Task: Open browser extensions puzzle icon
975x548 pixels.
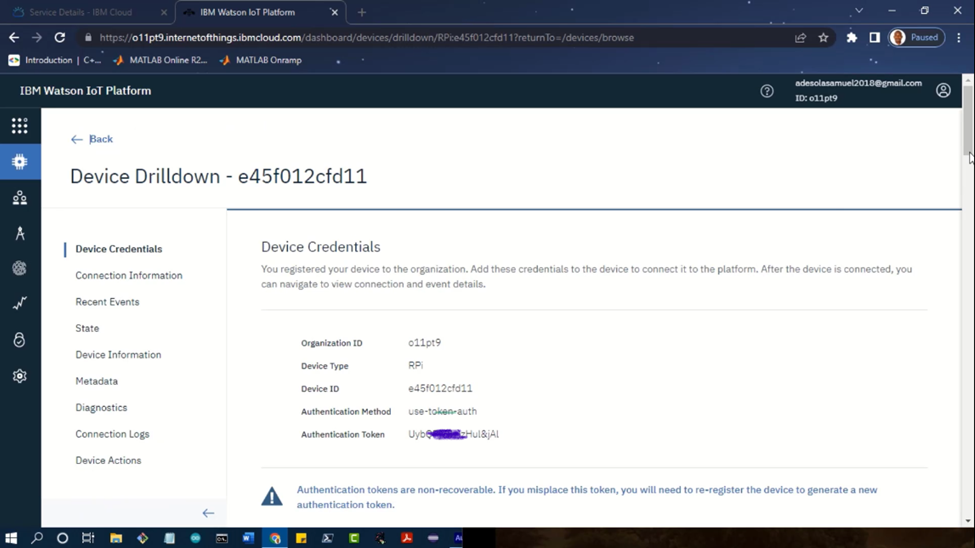Action: click(851, 37)
